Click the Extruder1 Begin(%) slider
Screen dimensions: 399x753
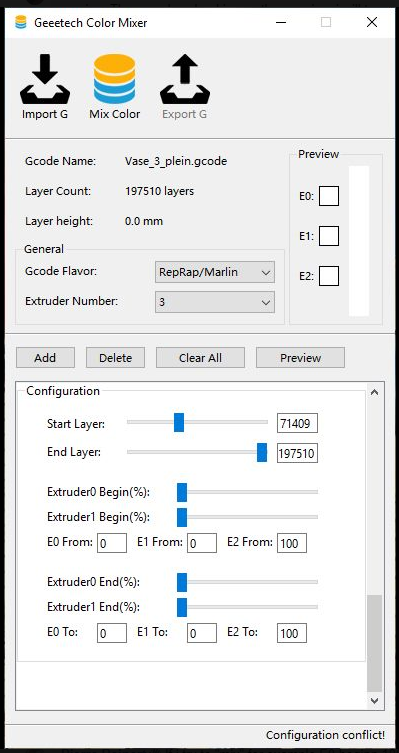[247, 517]
